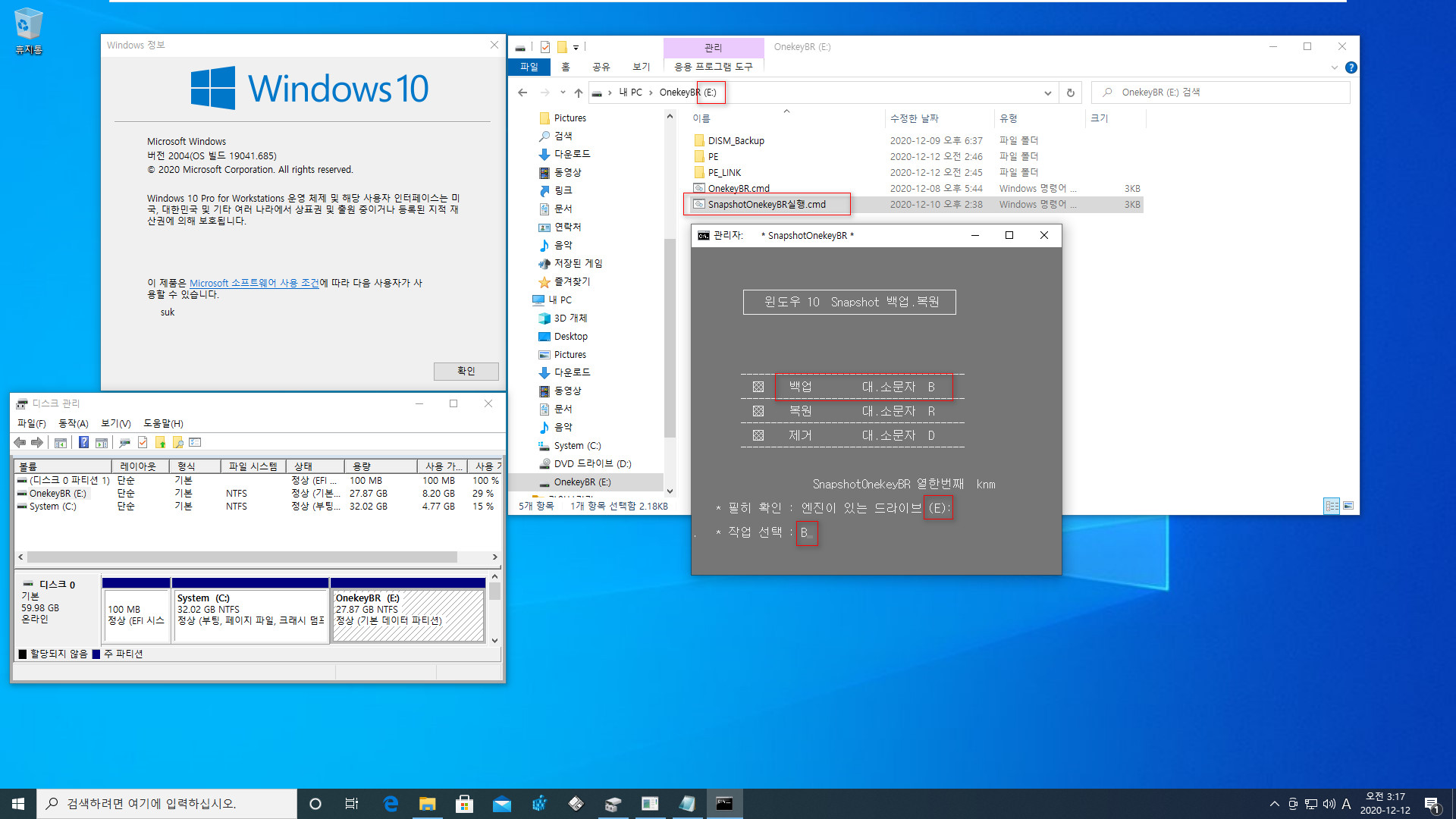Click blue Help icon in Disk Management toolbar
Screen dimensions: 1456x819
[x=83, y=443]
